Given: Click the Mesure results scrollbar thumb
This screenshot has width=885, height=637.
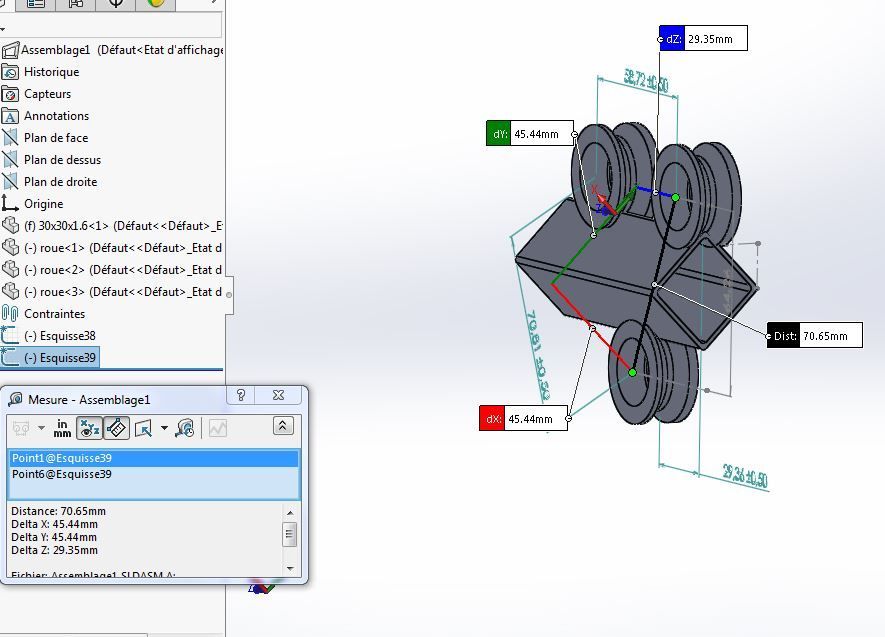Looking at the screenshot, I should click(290, 534).
